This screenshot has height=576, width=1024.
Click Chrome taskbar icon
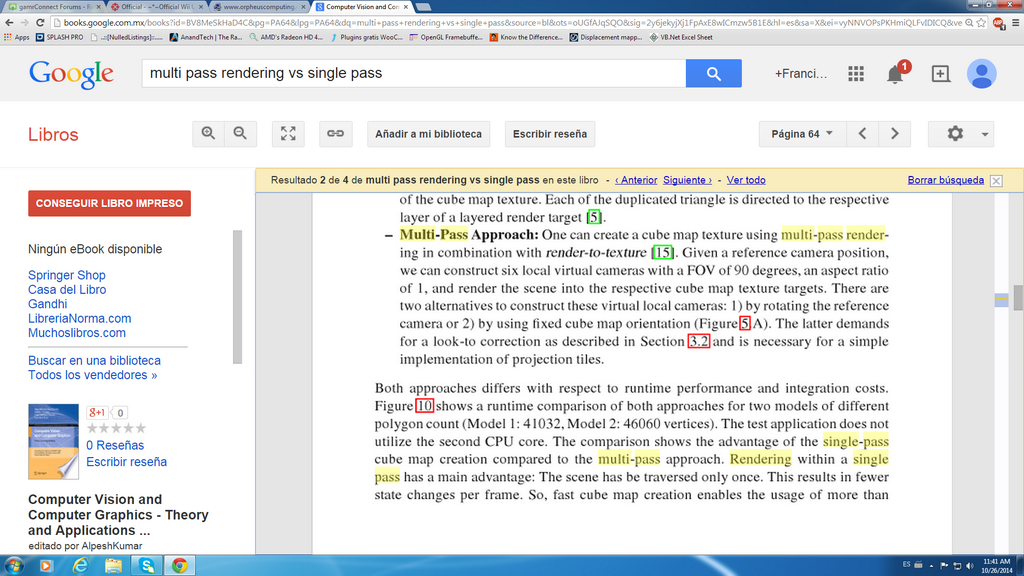click(x=180, y=566)
